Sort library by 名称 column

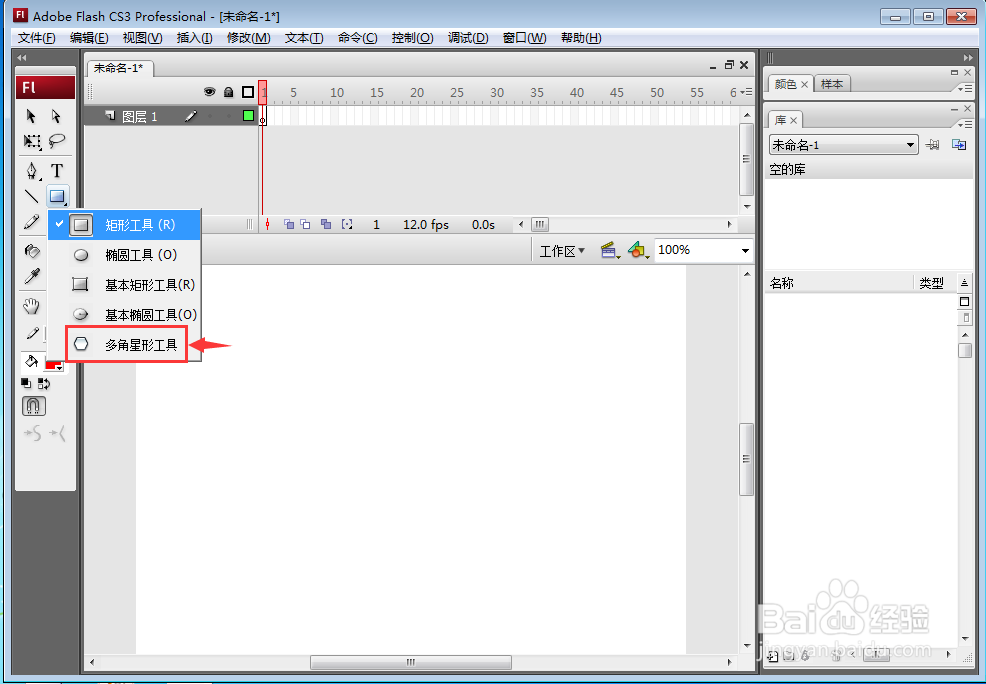pyautogui.click(x=839, y=284)
